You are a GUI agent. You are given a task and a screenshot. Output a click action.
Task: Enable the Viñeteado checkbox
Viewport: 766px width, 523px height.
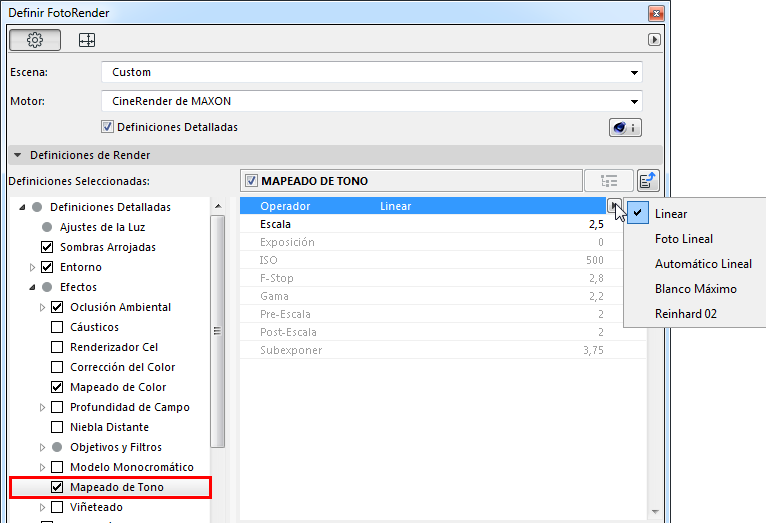(x=57, y=507)
